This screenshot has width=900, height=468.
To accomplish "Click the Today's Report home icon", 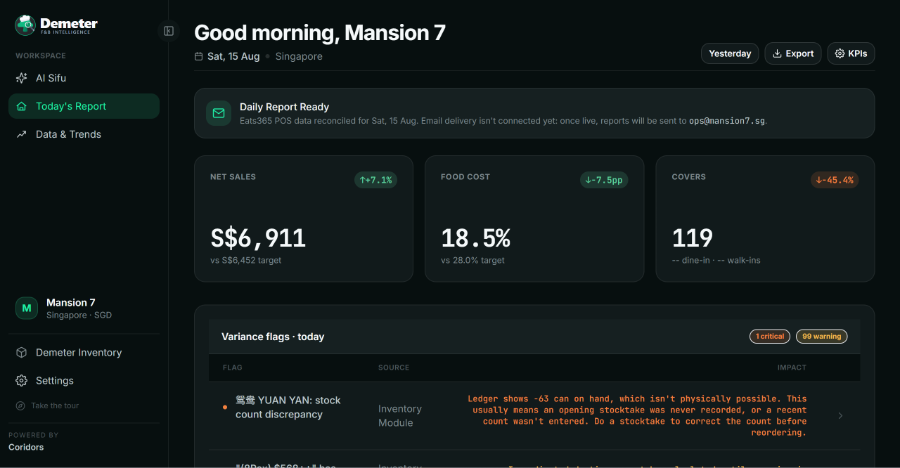I will [22, 106].
